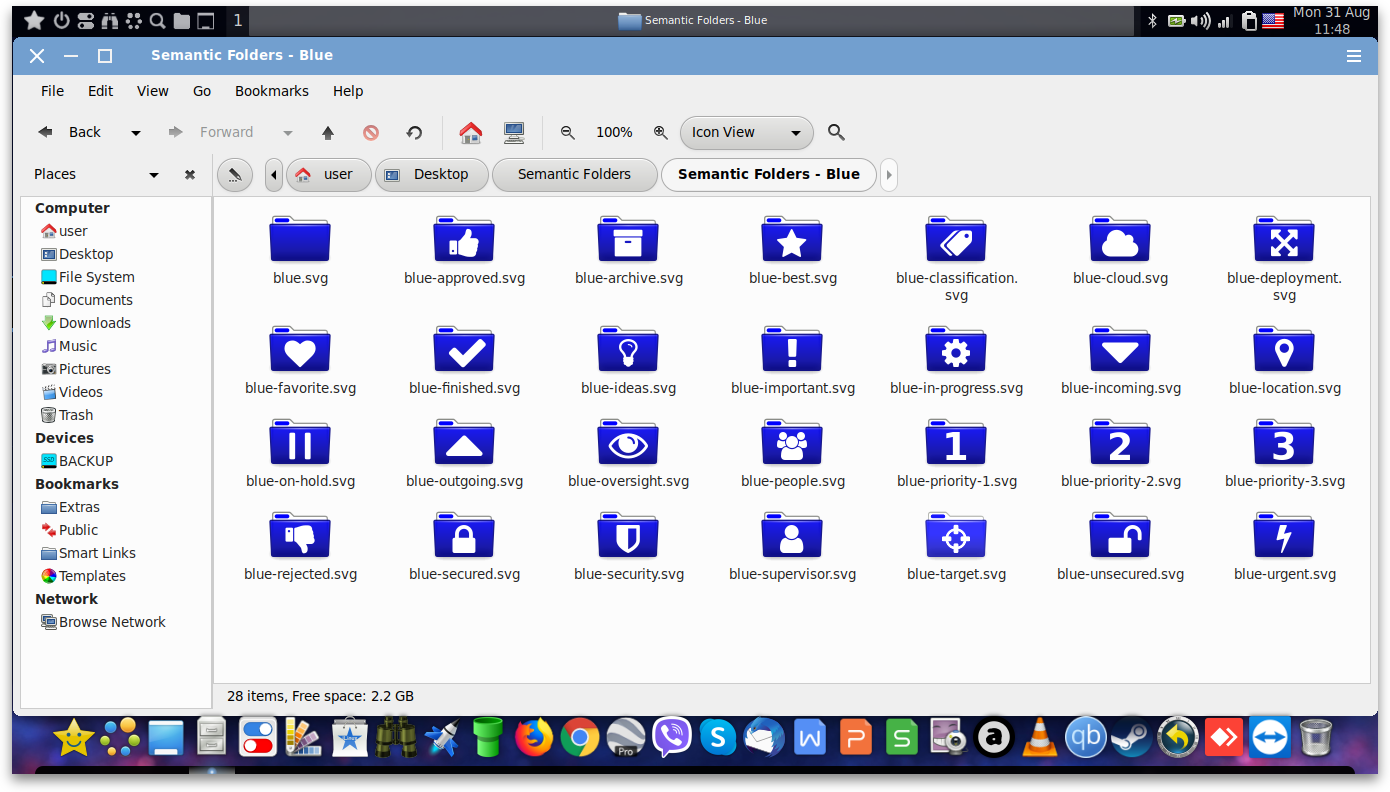Zoom in with the plus magnifier
The width and height of the screenshot is (1390, 792).
(660, 132)
